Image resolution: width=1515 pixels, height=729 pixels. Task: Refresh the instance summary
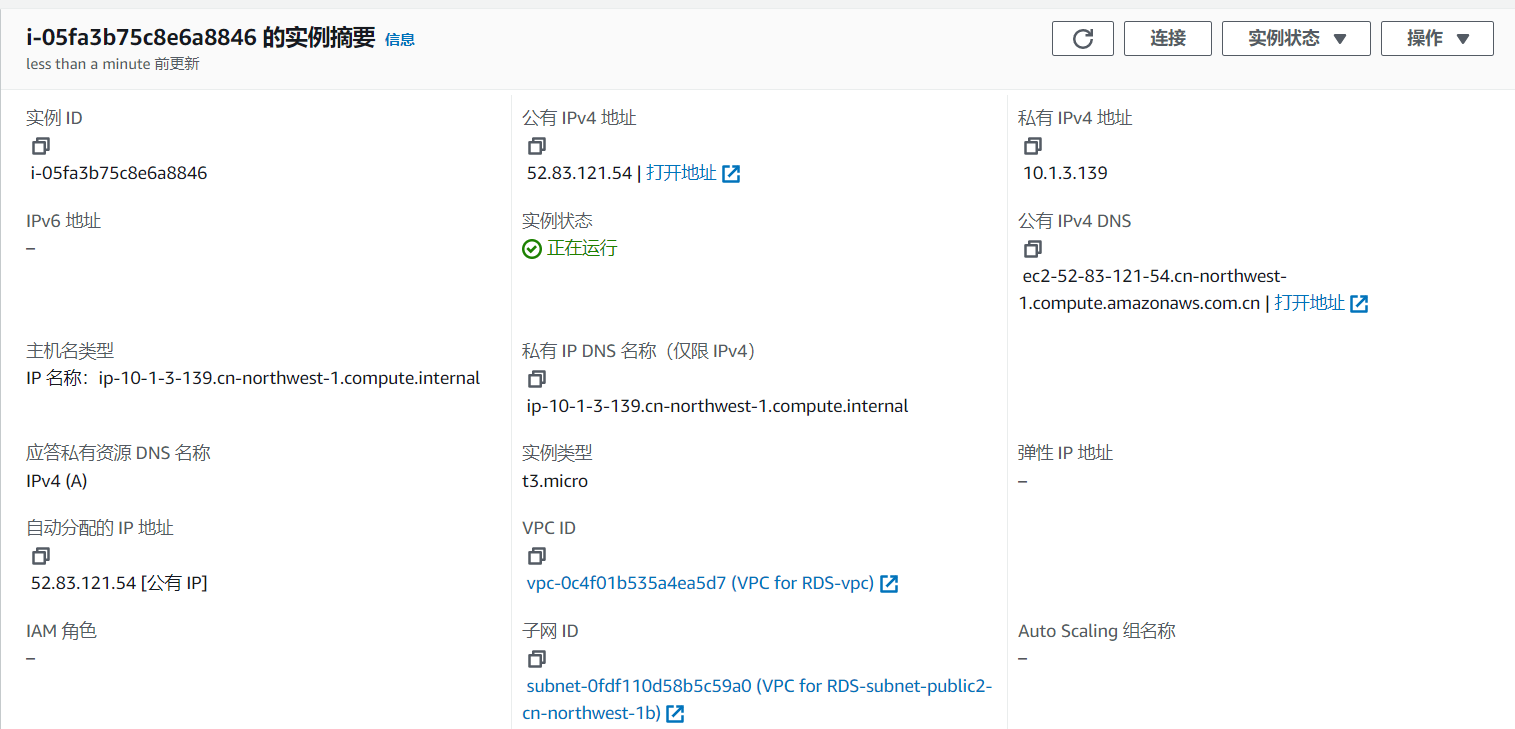click(1082, 38)
